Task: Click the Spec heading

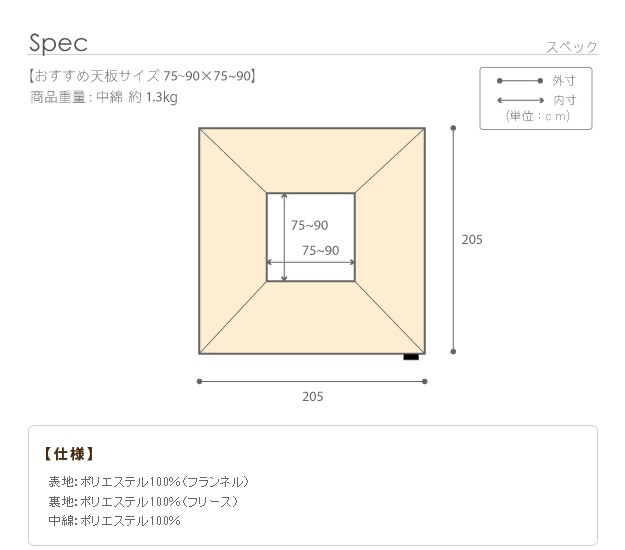Action: point(59,43)
